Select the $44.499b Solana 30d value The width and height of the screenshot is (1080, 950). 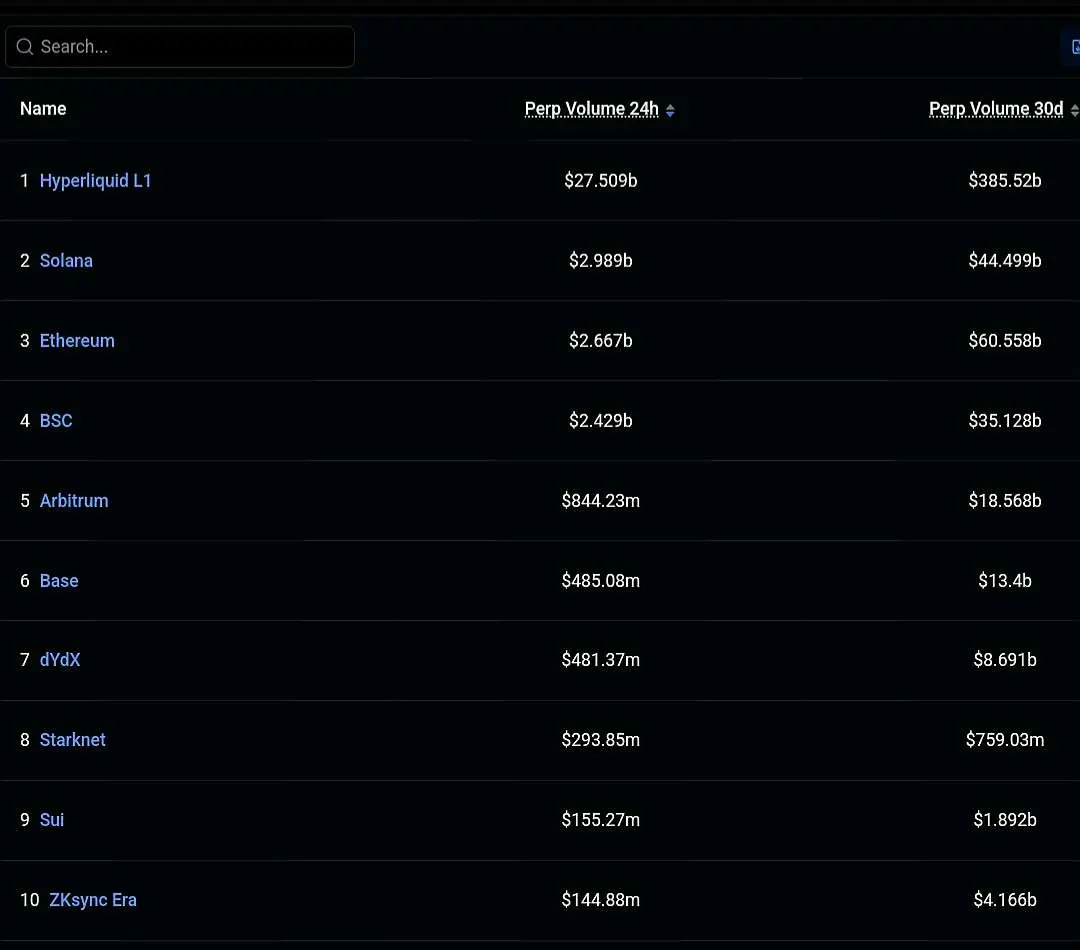1005,260
